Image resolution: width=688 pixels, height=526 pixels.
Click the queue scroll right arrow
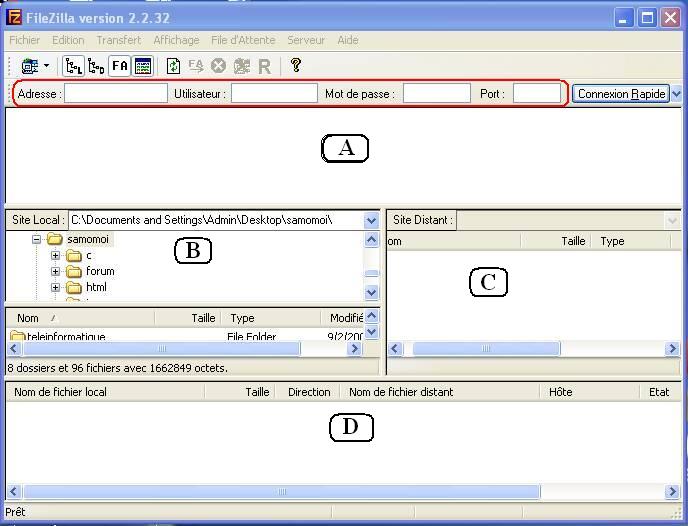click(672, 492)
